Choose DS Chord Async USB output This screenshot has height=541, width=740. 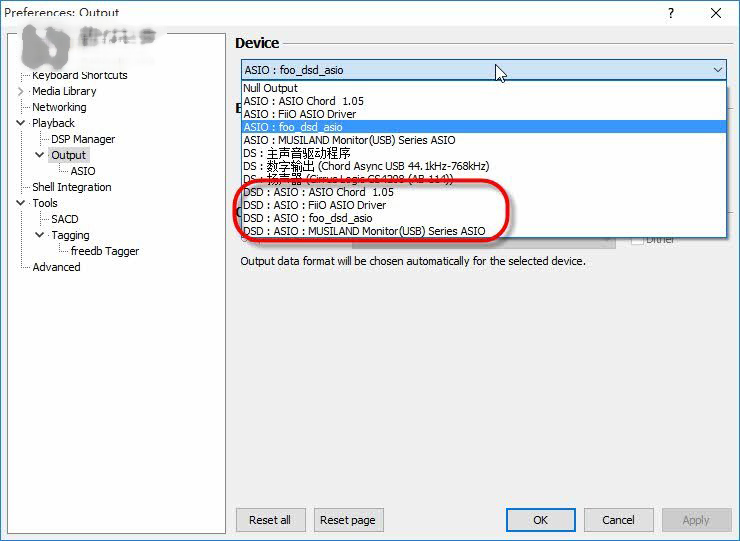coord(366,166)
